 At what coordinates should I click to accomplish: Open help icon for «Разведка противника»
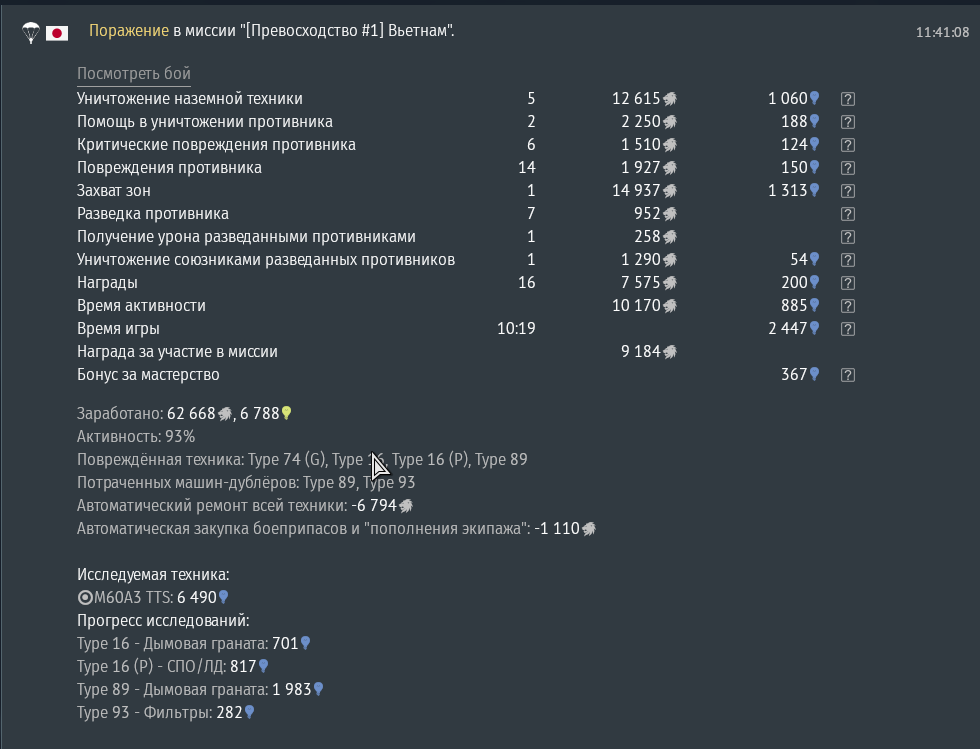pyautogui.click(x=848, y=214)
